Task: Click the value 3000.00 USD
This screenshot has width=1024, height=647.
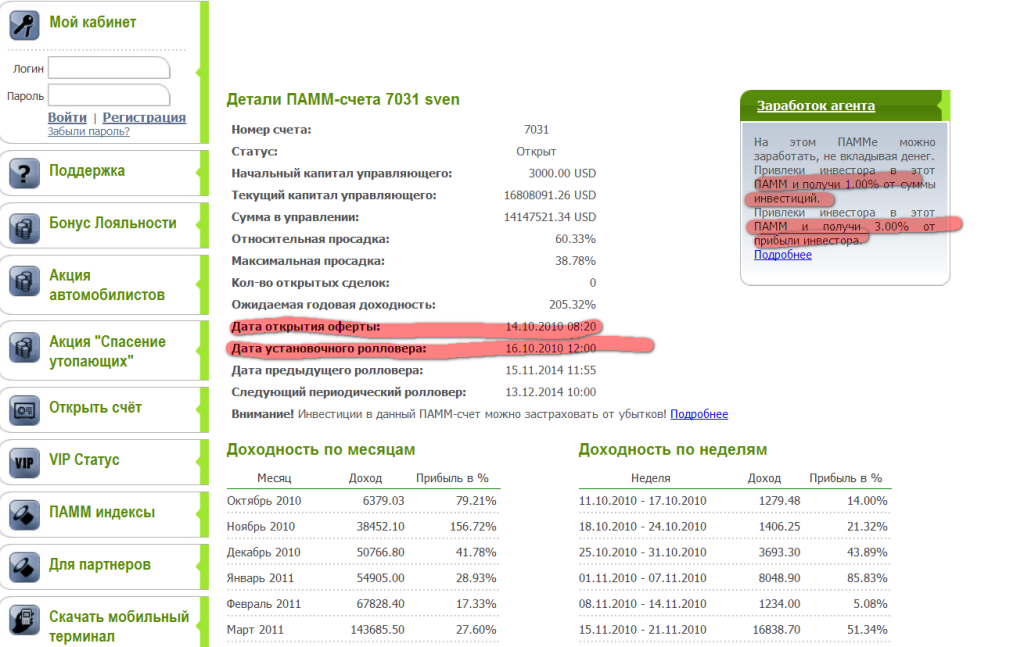Action: [x=562, y=173]
